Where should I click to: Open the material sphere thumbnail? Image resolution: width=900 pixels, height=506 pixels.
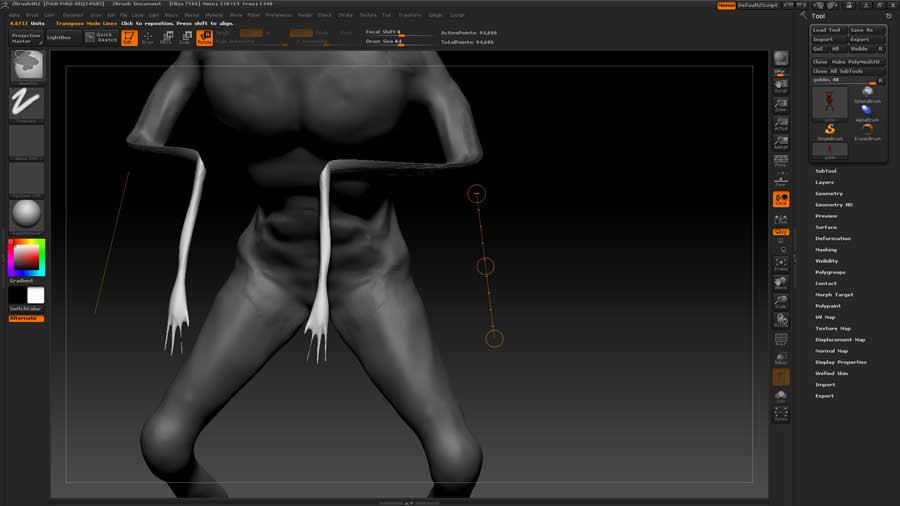click(27, 215)
